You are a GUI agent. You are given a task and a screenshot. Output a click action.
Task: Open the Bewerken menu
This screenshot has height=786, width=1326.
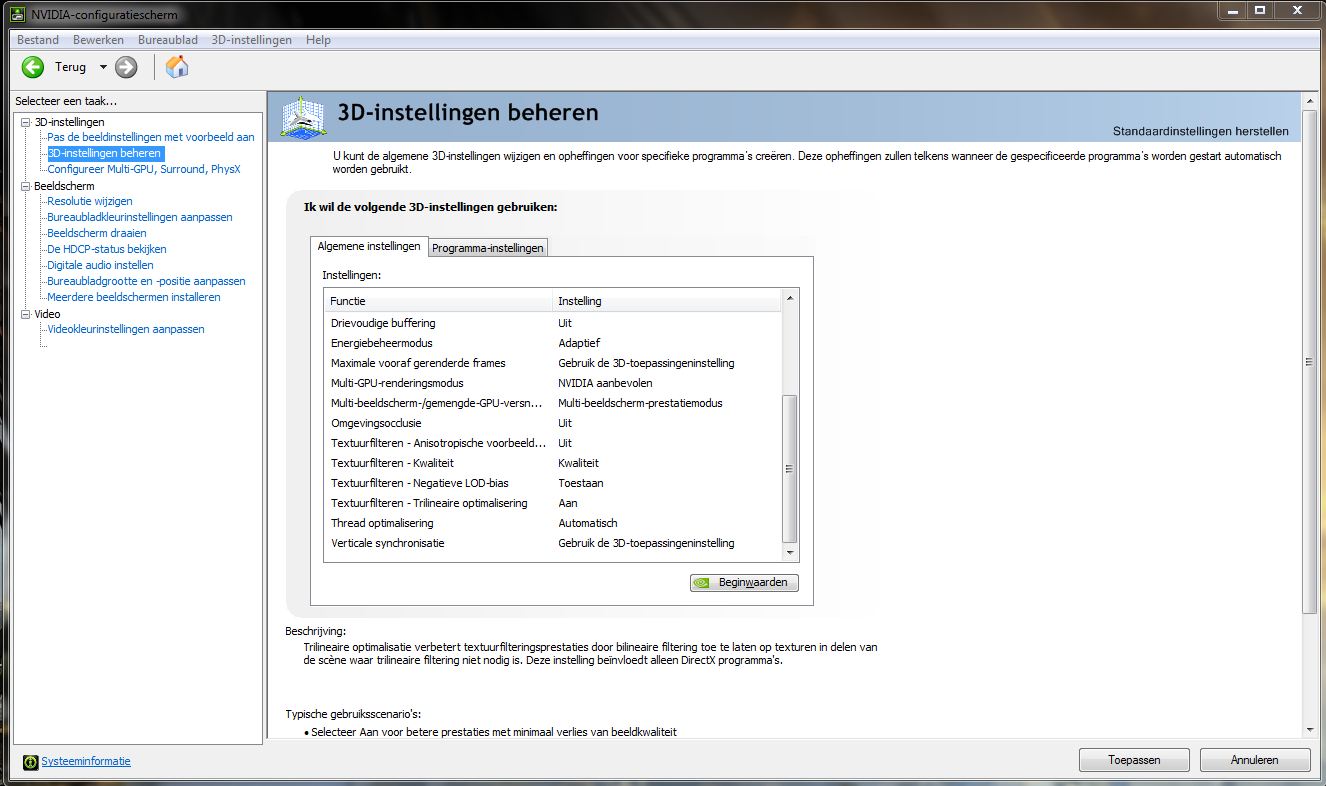click(x=98, y=40)
